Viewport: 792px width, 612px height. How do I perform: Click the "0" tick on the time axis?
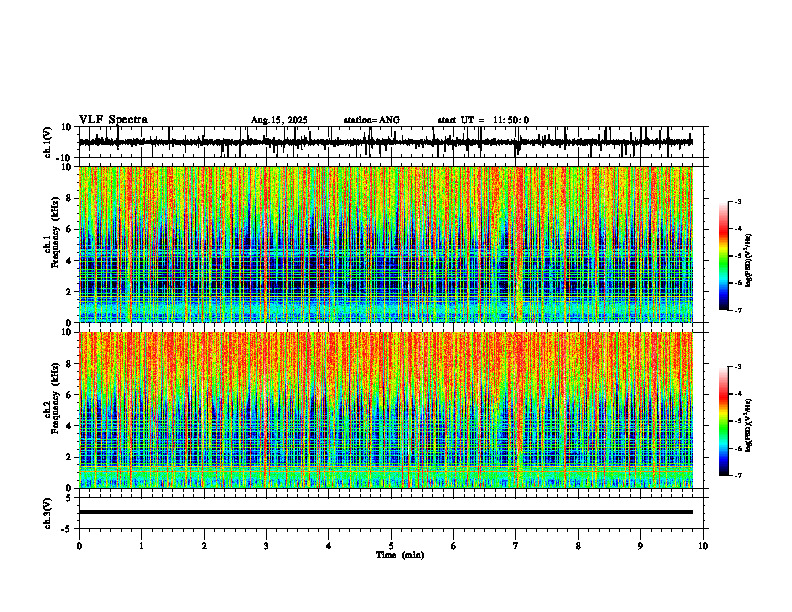[79, 546]
